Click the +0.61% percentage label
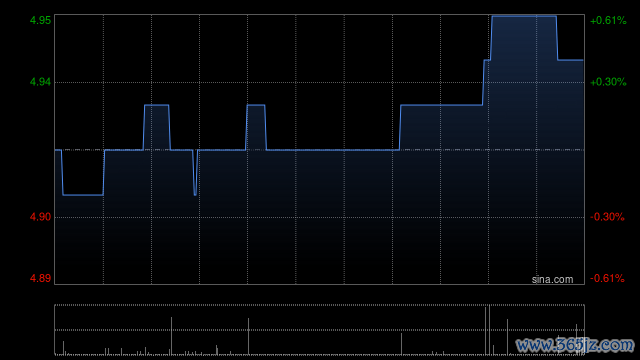Viewport: 640px width, 360px height. (608, 20)
